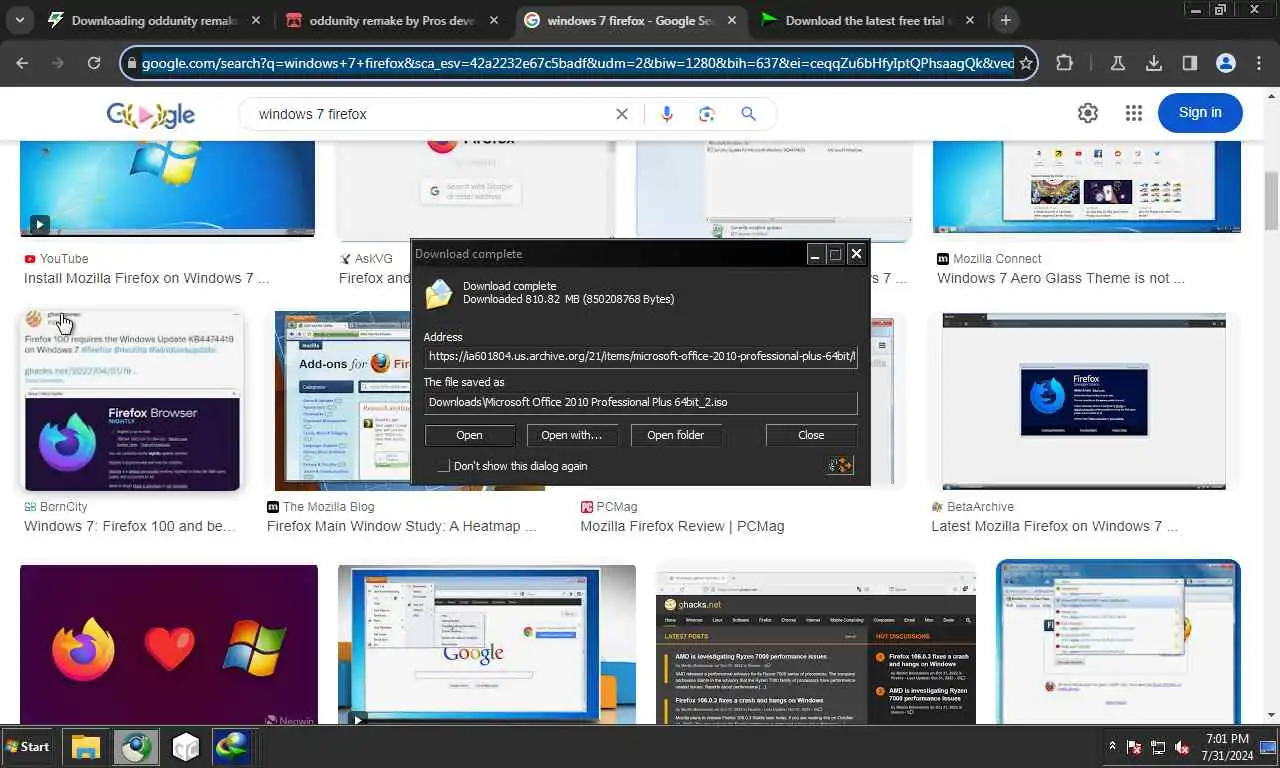The width and height of the screenshot is (1280, 768).
Task: Open Google quick settings gear
Action: point(1088,113)
